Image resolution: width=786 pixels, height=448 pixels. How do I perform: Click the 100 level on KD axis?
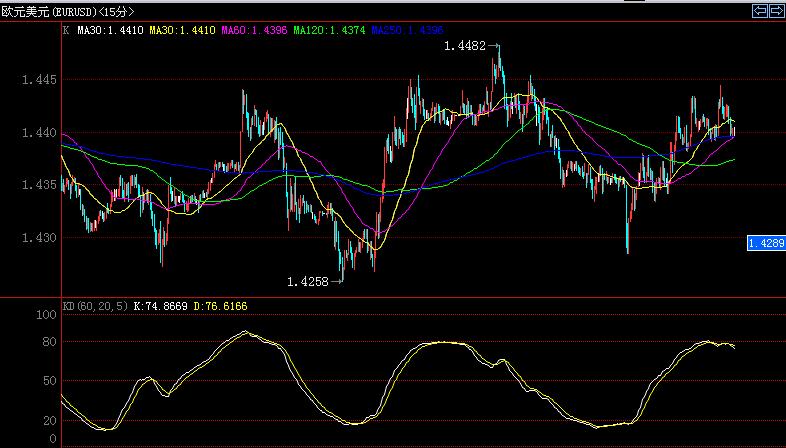[x=47, y=315]
